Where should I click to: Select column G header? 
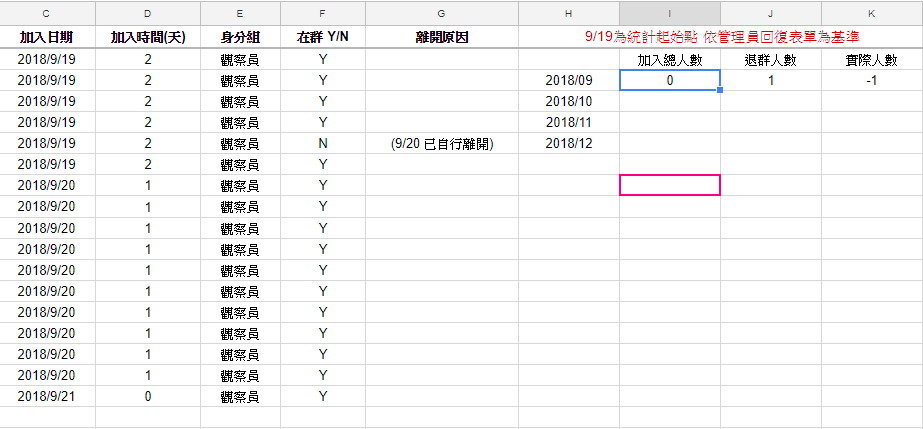point(442,13)
